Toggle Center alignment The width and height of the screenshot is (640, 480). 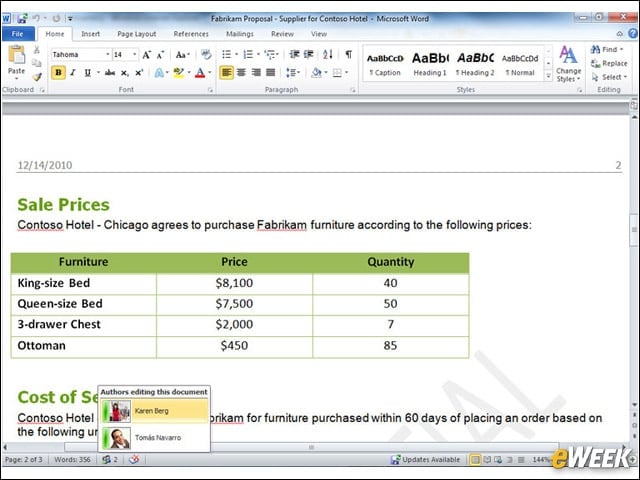[241, 73]
